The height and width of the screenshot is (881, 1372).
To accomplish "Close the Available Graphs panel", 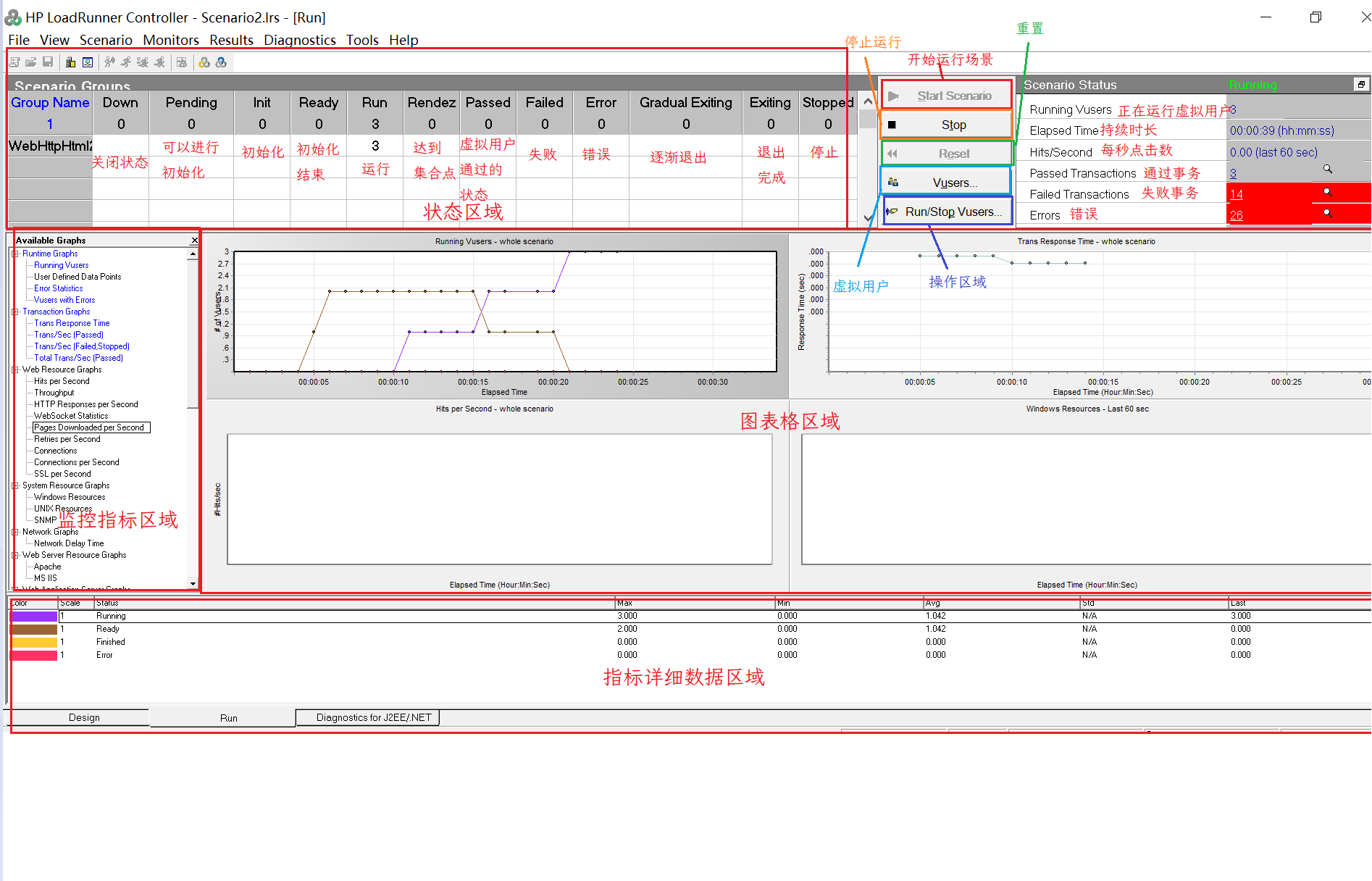I will (x=194, y=240).
